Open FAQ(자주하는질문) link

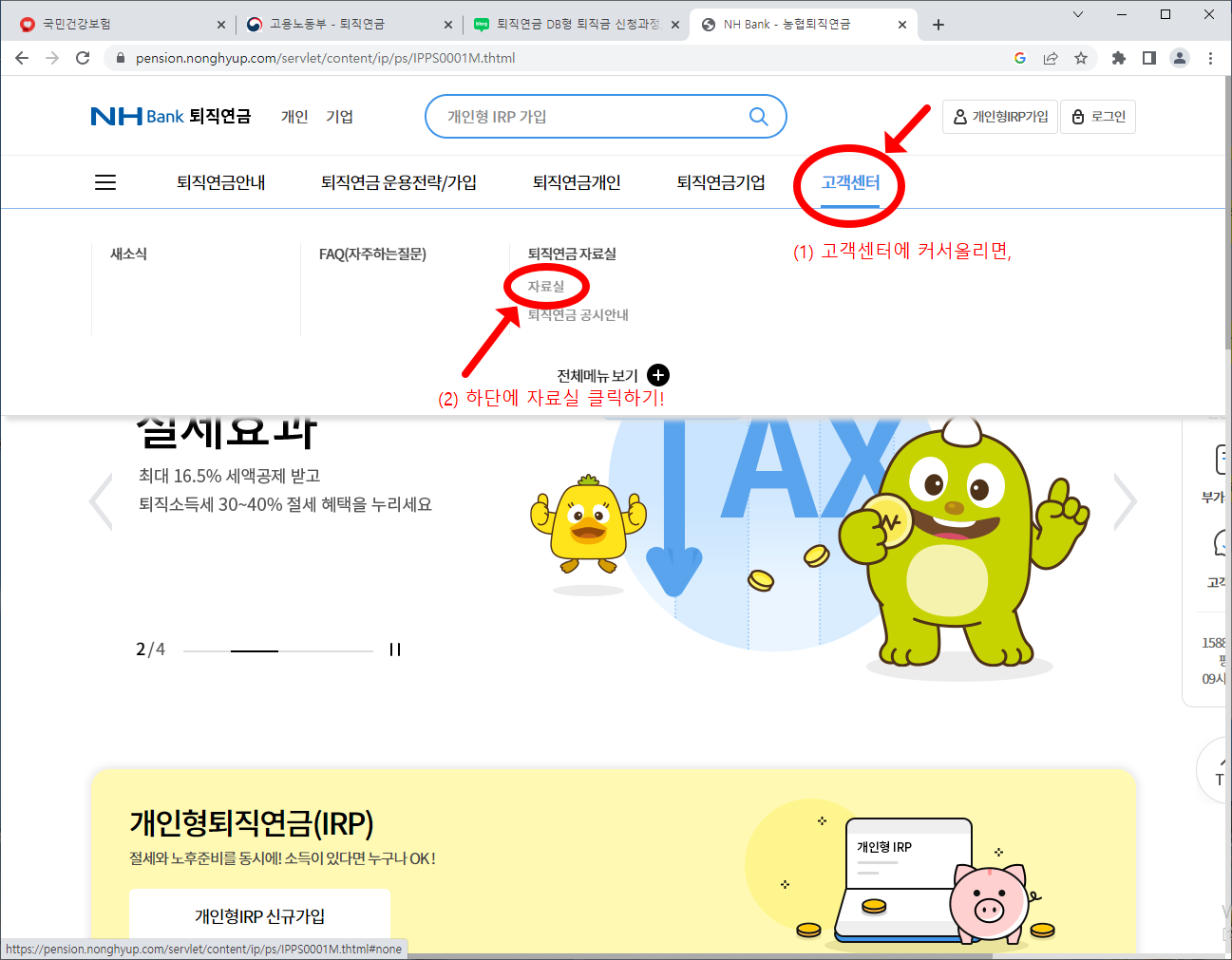point(372,254)
